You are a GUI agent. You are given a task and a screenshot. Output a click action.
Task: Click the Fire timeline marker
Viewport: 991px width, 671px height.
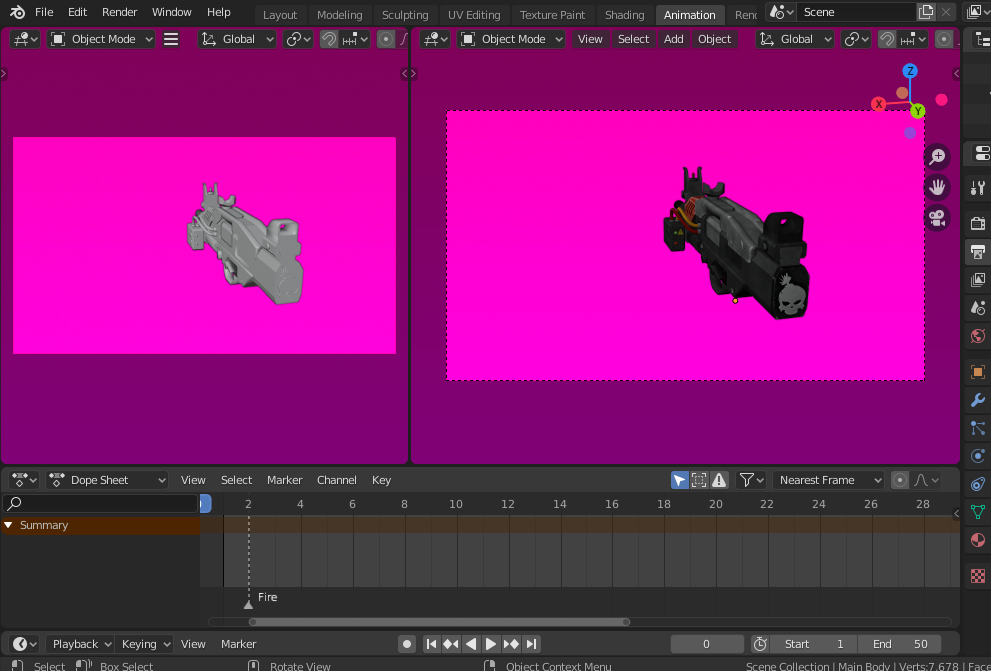pos(249,602)
